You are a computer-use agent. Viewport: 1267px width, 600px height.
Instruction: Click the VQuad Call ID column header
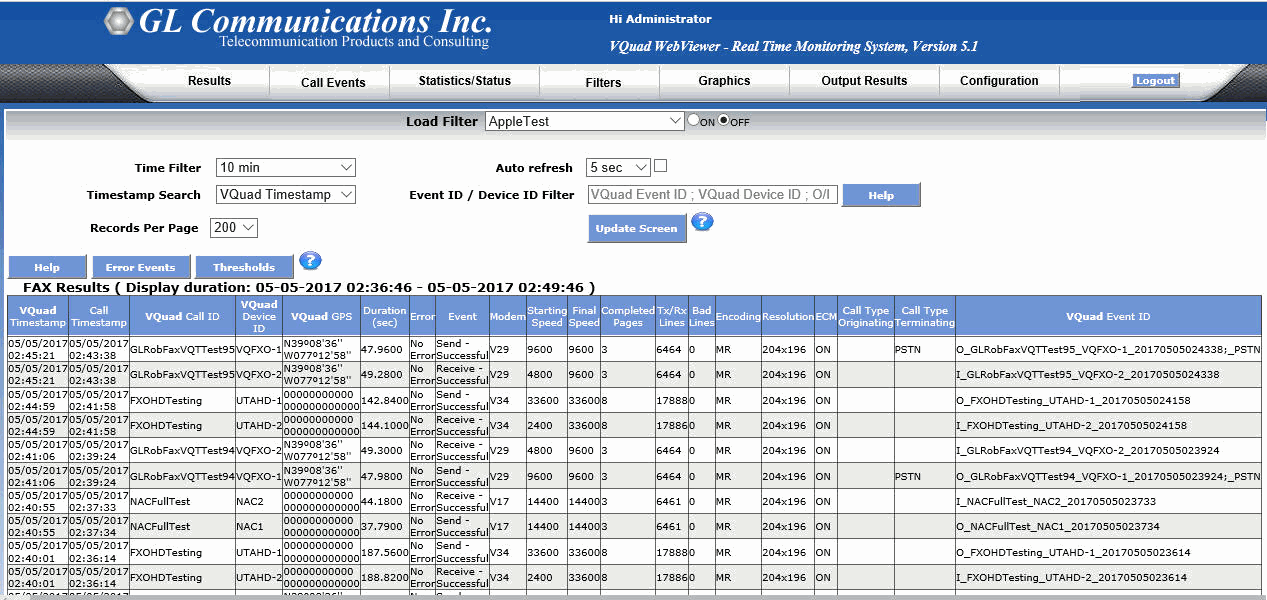(x=182, y=316)
